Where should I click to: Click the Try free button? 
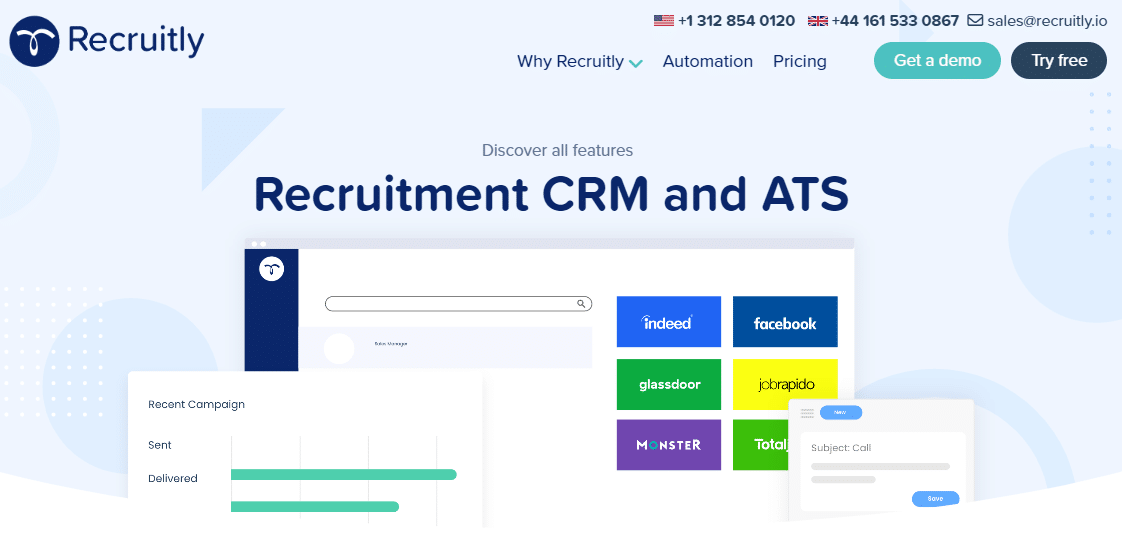[1059, 60]
